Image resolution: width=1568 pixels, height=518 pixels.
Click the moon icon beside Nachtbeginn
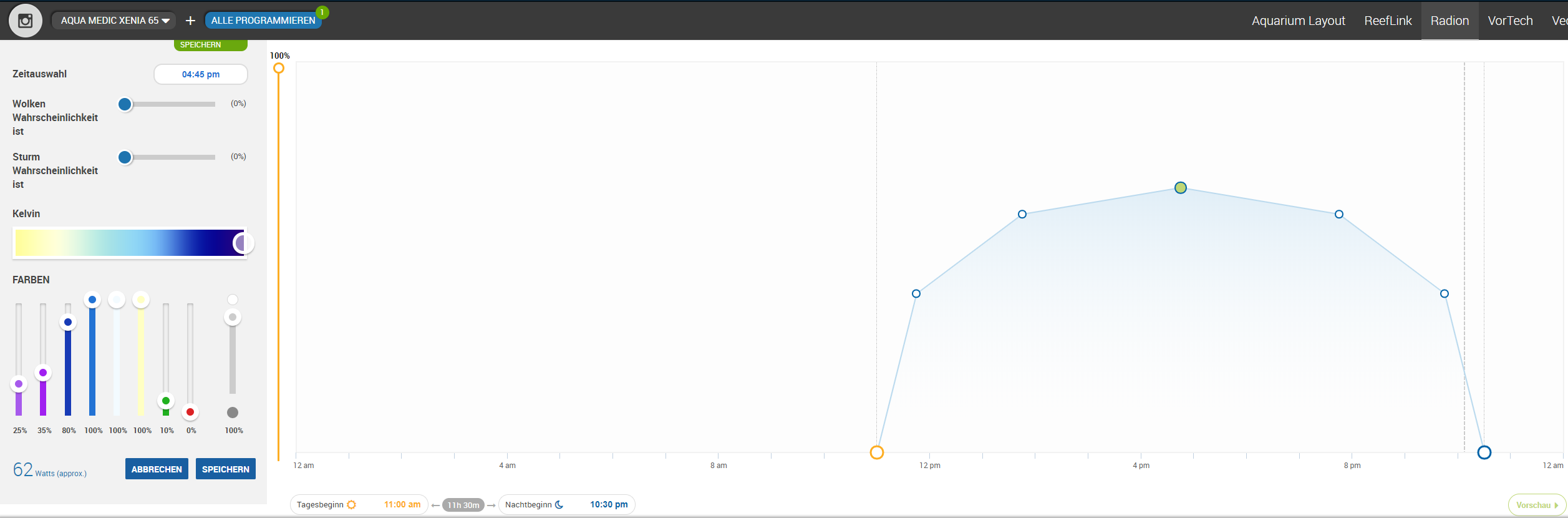tap(559, 505)
